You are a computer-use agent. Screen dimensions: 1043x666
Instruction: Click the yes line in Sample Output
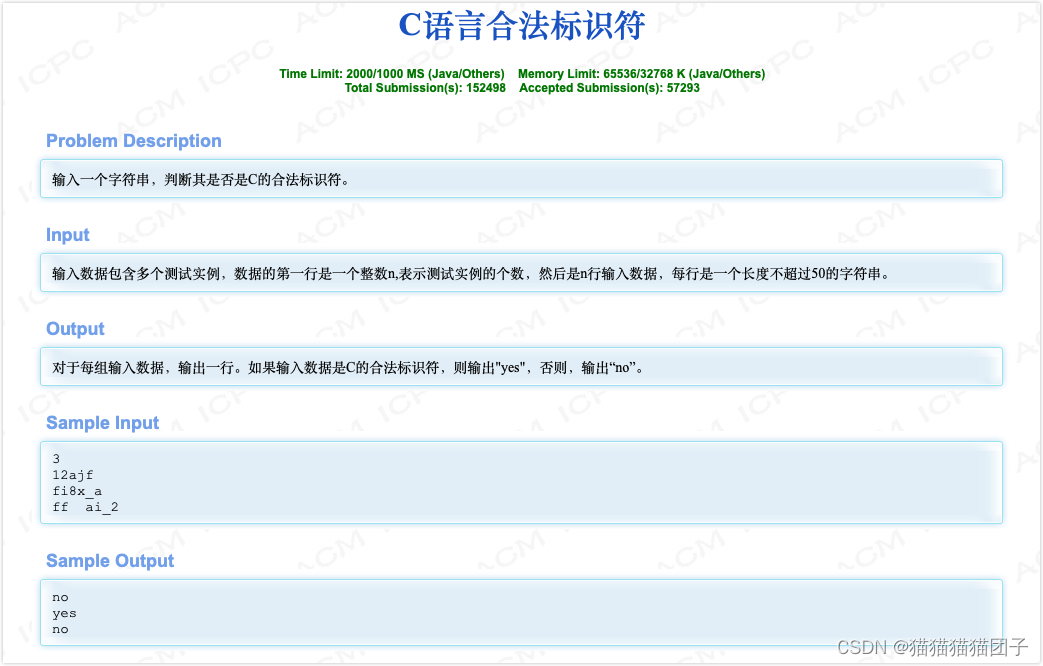click(63, 613)
